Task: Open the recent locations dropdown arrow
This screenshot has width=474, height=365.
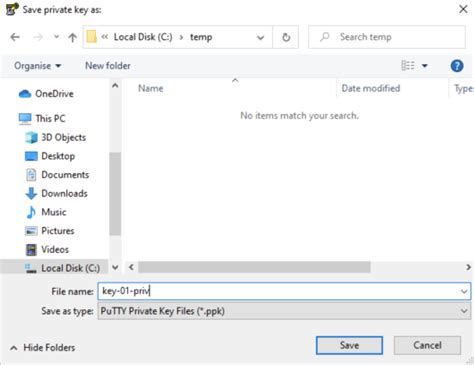Action: pyautogui.click(x=57, y=37)
